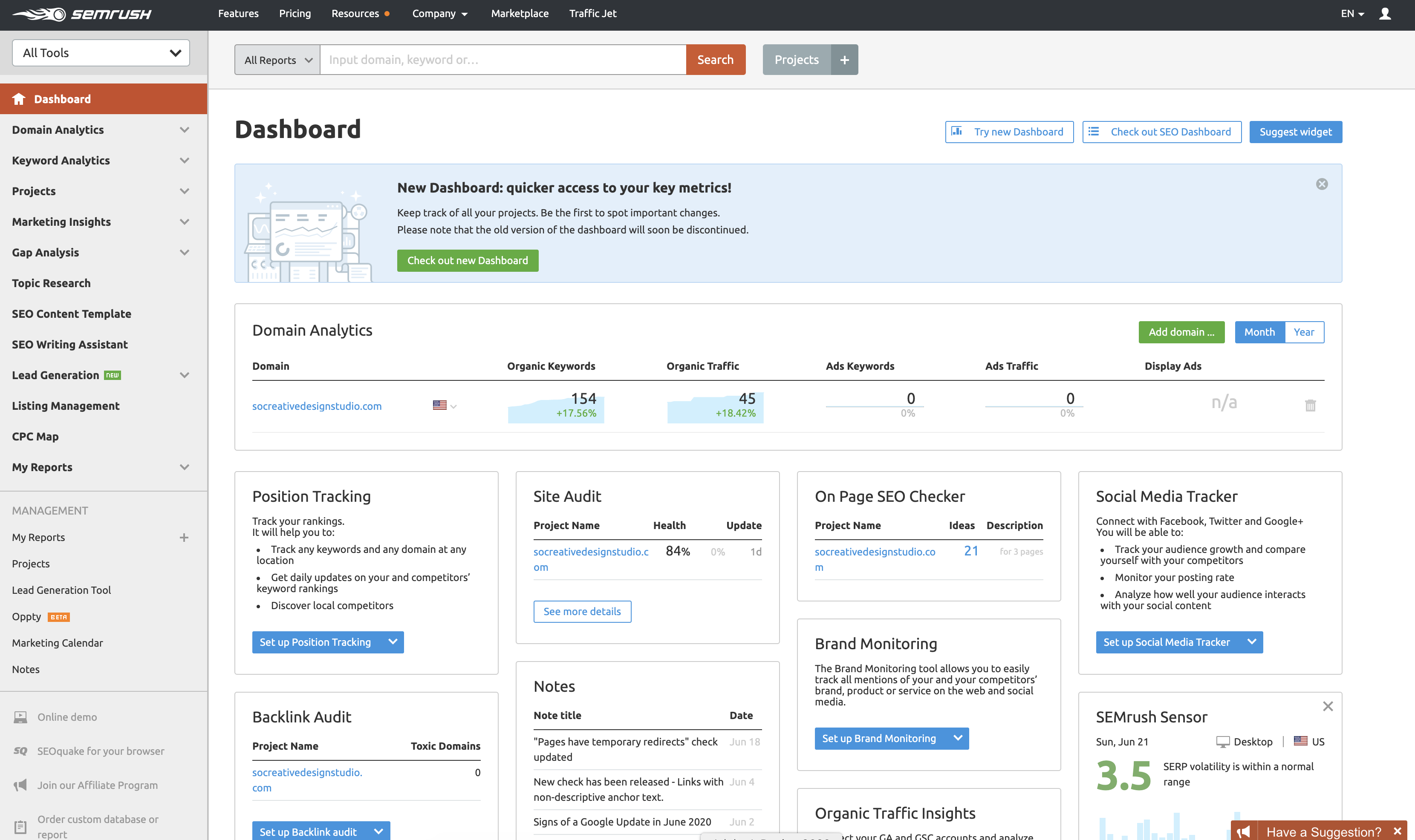The width and height of the screenshot is (1415, 840).
Task: Click the SEMrush logo
Action: 82,14
